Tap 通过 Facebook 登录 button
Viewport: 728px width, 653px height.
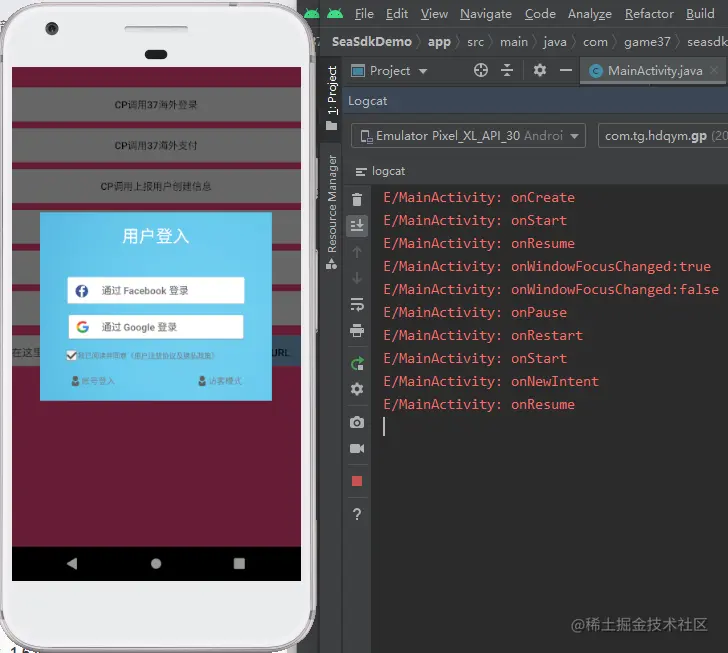156,291
